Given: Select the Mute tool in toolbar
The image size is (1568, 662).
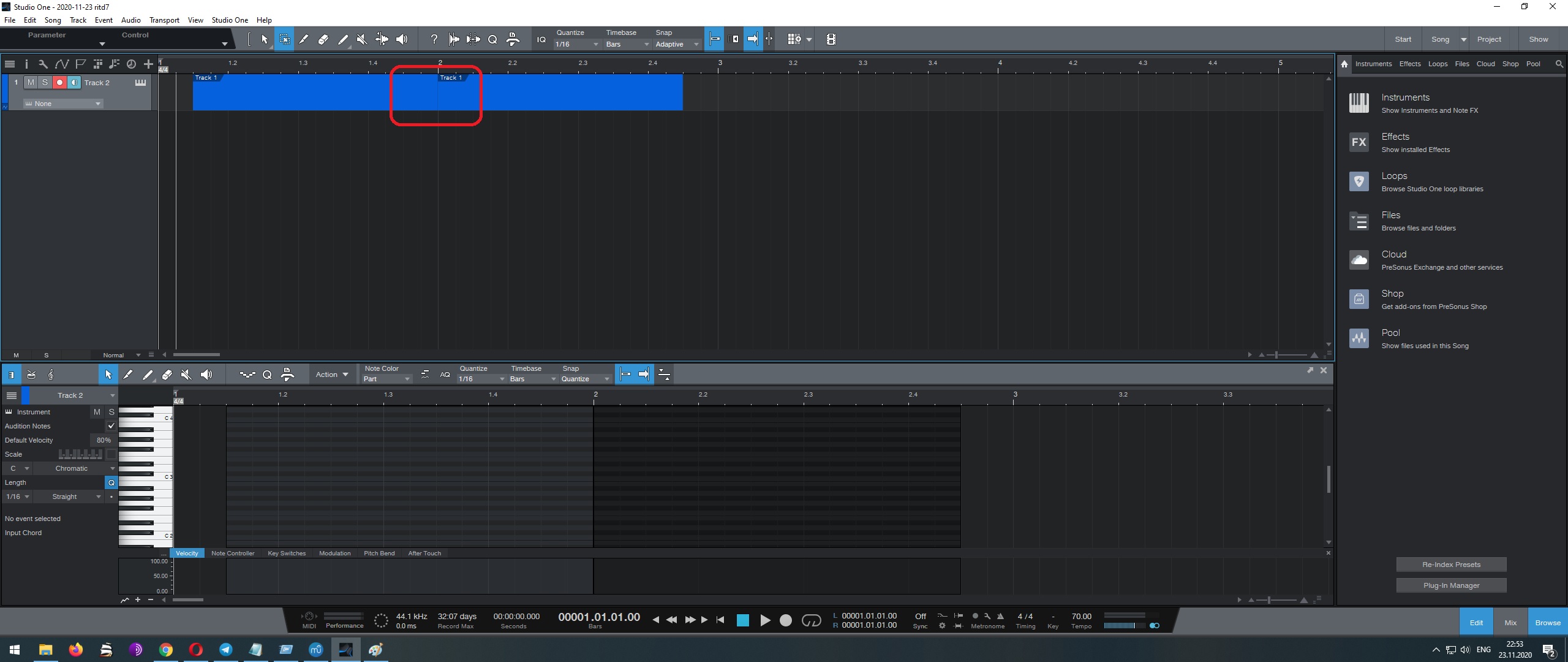Looking at the screenshot, I should coord(362,40).
